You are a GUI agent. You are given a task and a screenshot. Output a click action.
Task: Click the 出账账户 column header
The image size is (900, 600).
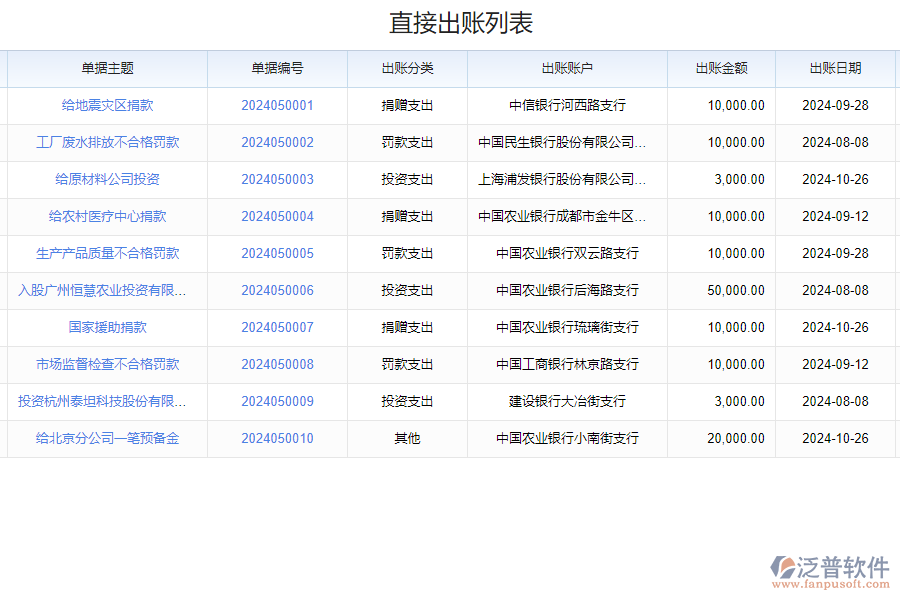567,68
